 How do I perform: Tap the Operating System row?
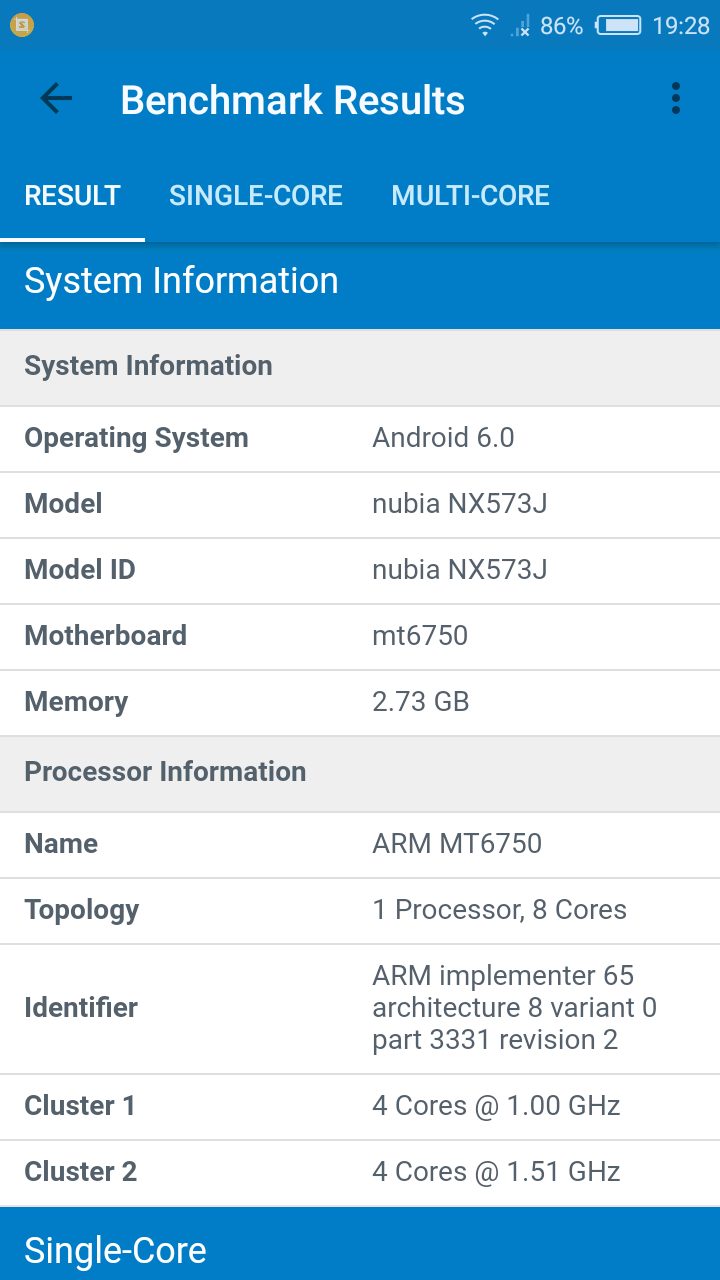(x=360, y=438)
